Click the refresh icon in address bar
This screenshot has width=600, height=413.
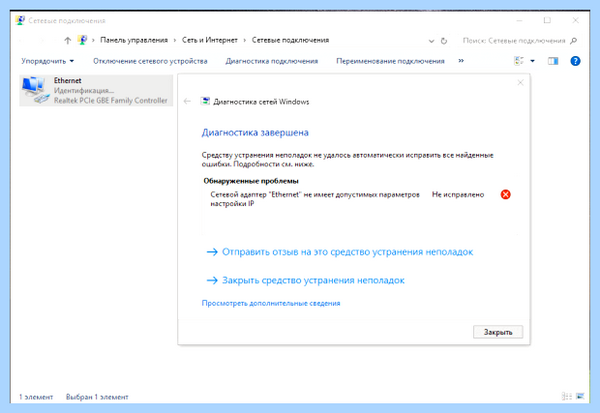coord(444,41)
